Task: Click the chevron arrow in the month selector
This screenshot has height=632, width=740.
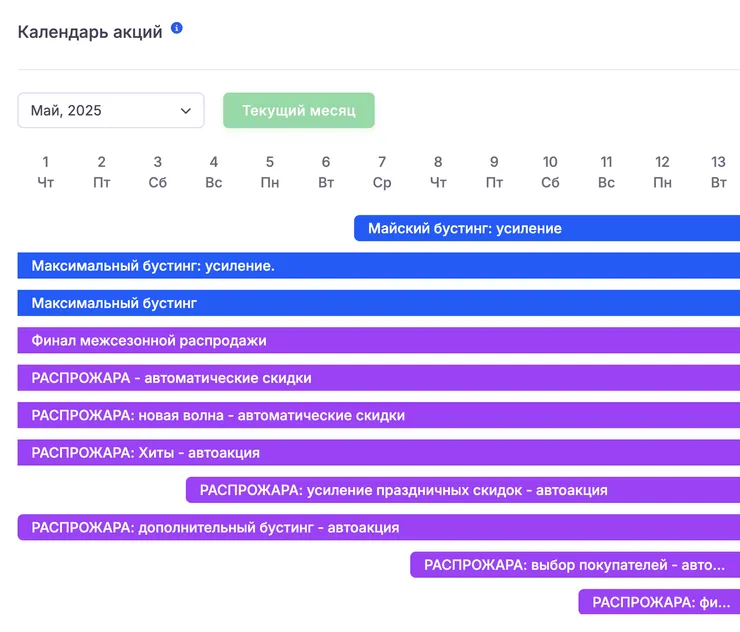Action: (186, 111)
